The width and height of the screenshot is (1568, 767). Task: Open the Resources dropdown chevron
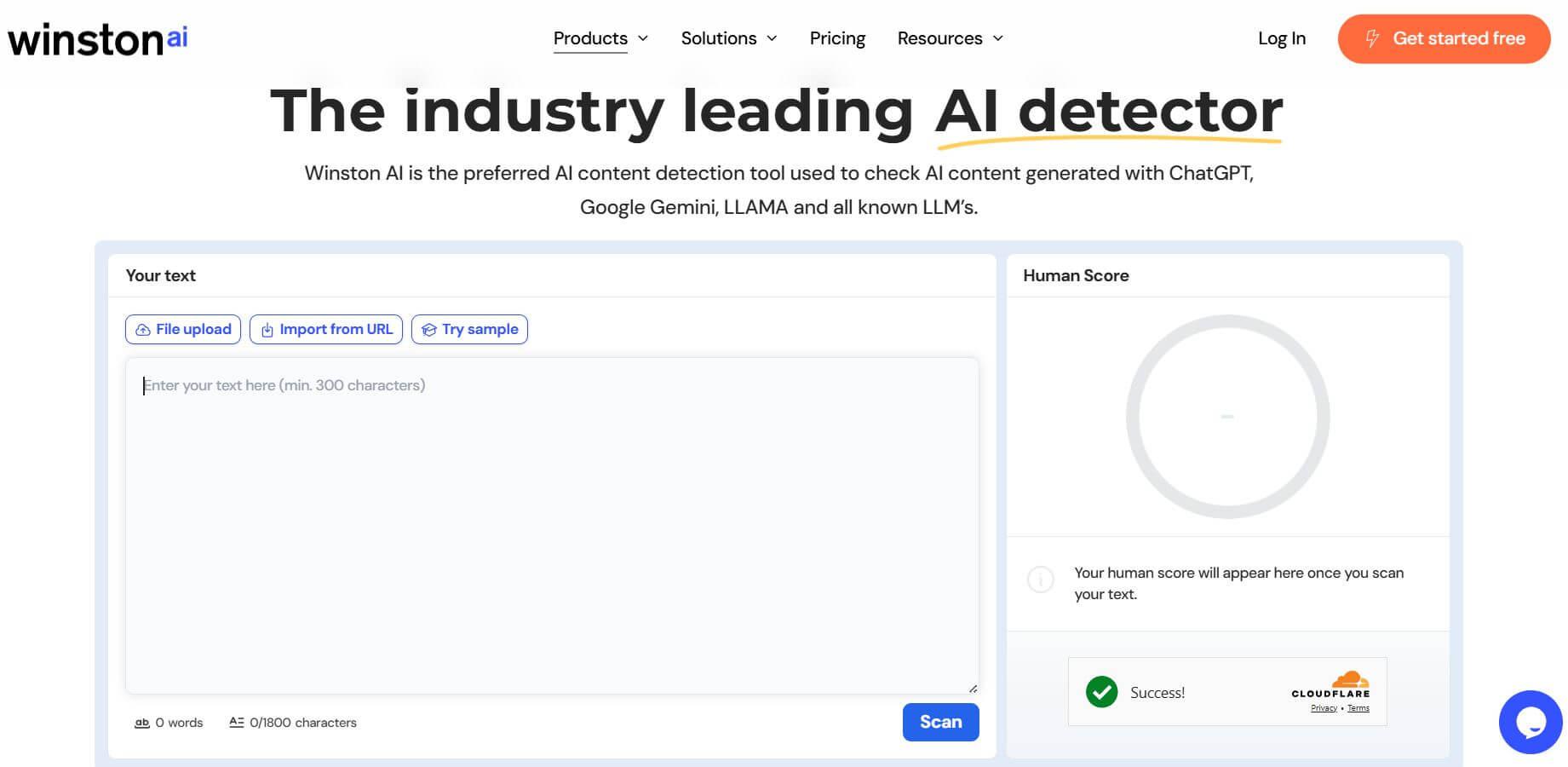pos(998,38)
